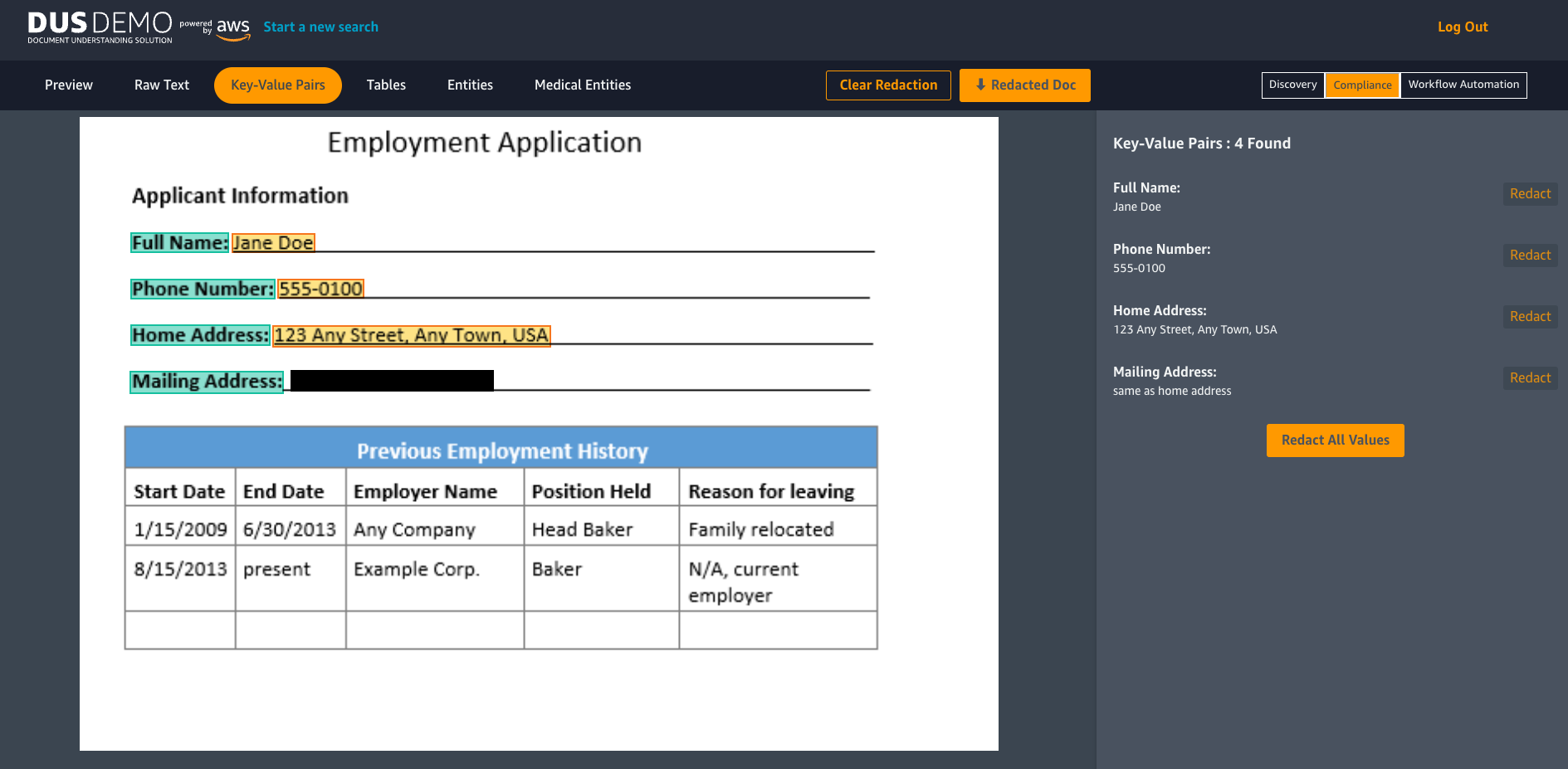Click the black redacted box in document
Screen dimensions: 1568x769
click(392, 381)
